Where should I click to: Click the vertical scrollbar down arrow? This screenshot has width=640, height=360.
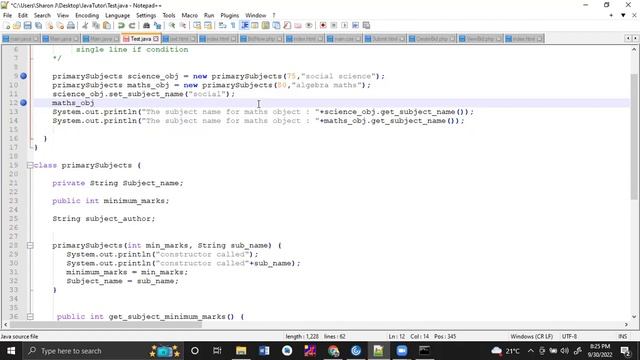634,316
